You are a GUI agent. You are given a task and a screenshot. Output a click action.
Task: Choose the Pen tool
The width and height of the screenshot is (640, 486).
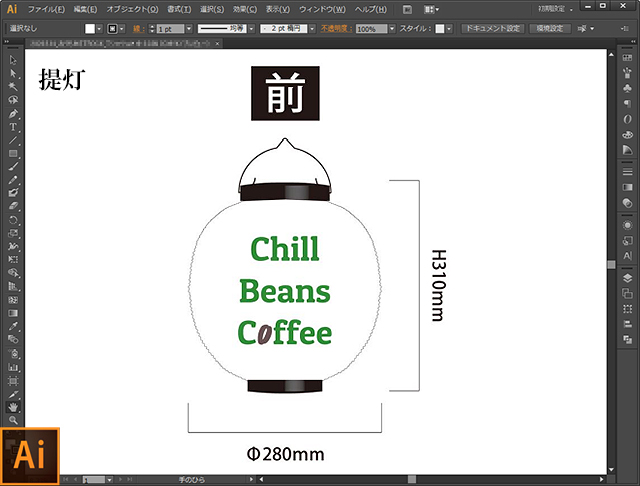coord(13,113)
